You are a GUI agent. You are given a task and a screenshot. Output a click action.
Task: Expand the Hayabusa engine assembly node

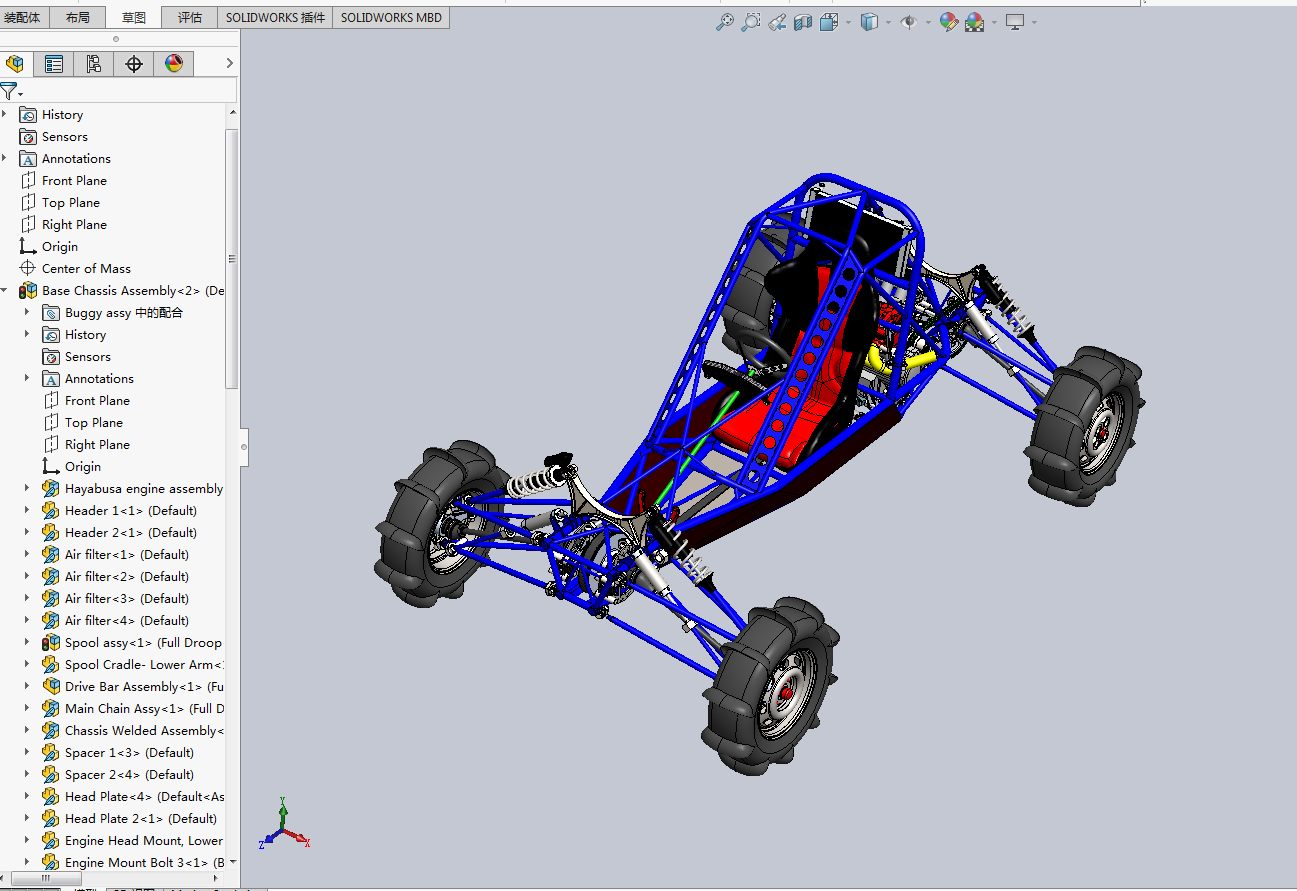tap(27, 488)
